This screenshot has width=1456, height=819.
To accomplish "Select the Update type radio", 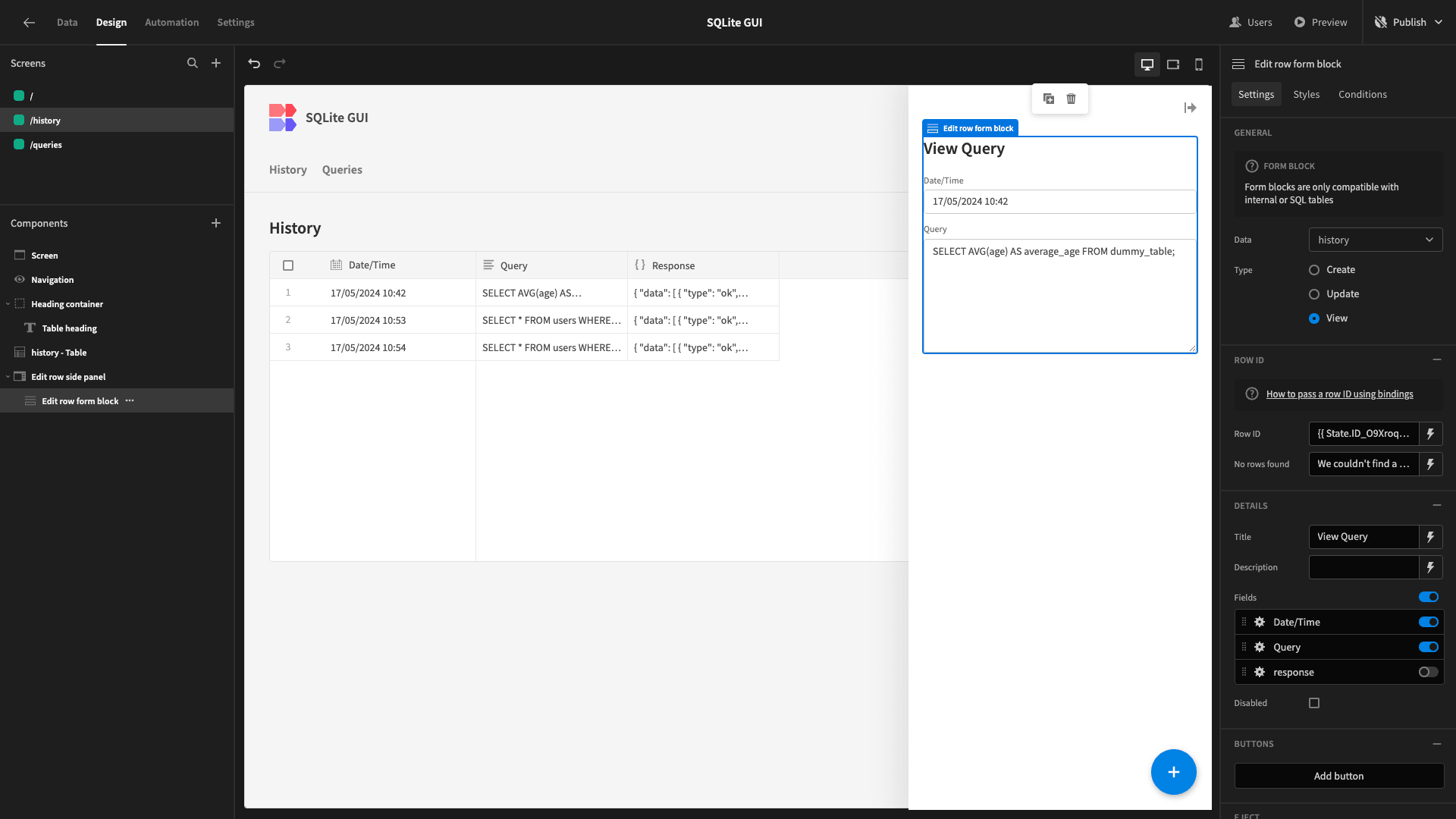I will click(x=1314, y=294).
